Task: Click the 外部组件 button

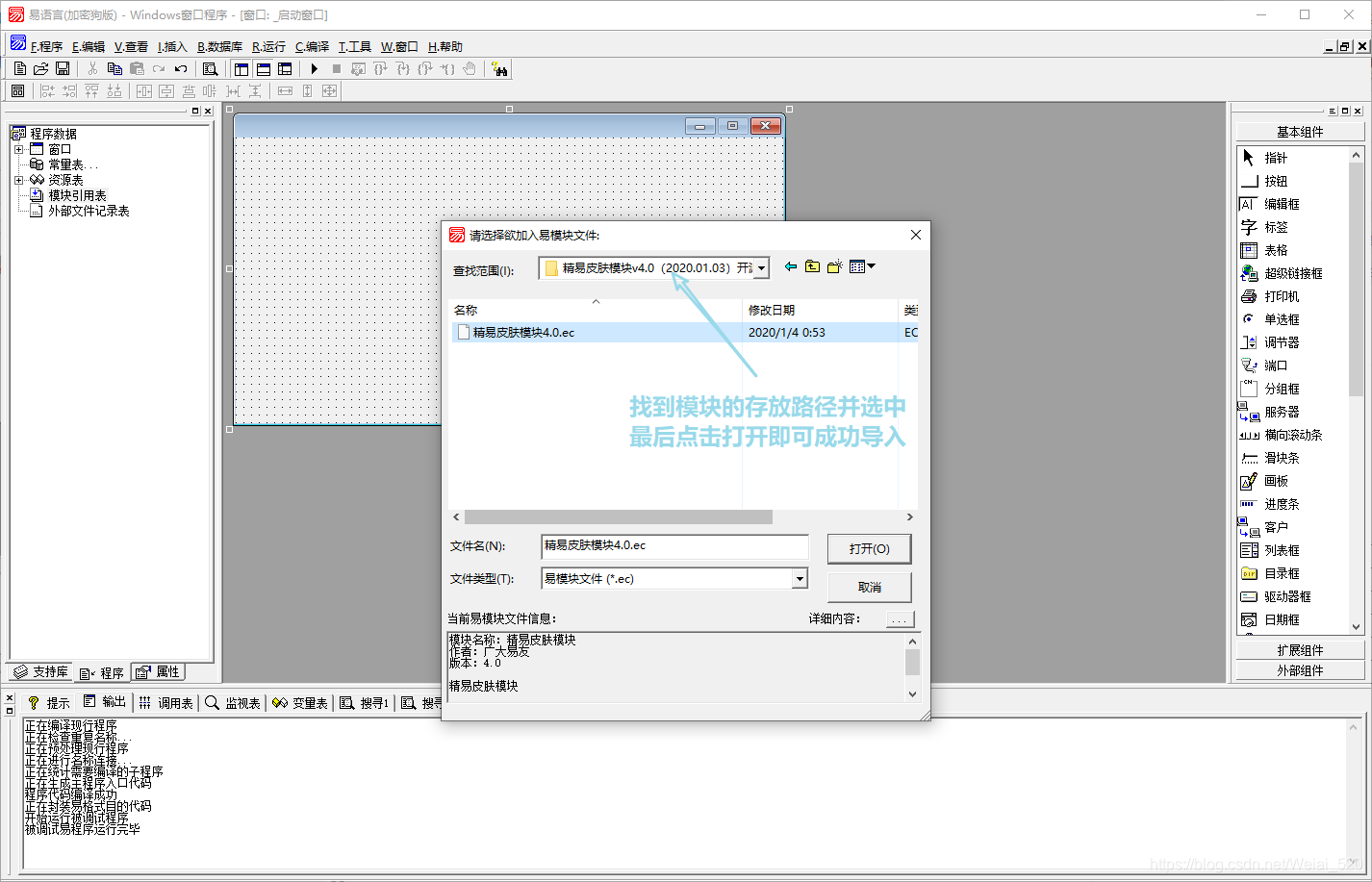Action: click(x=1300, y=670)
